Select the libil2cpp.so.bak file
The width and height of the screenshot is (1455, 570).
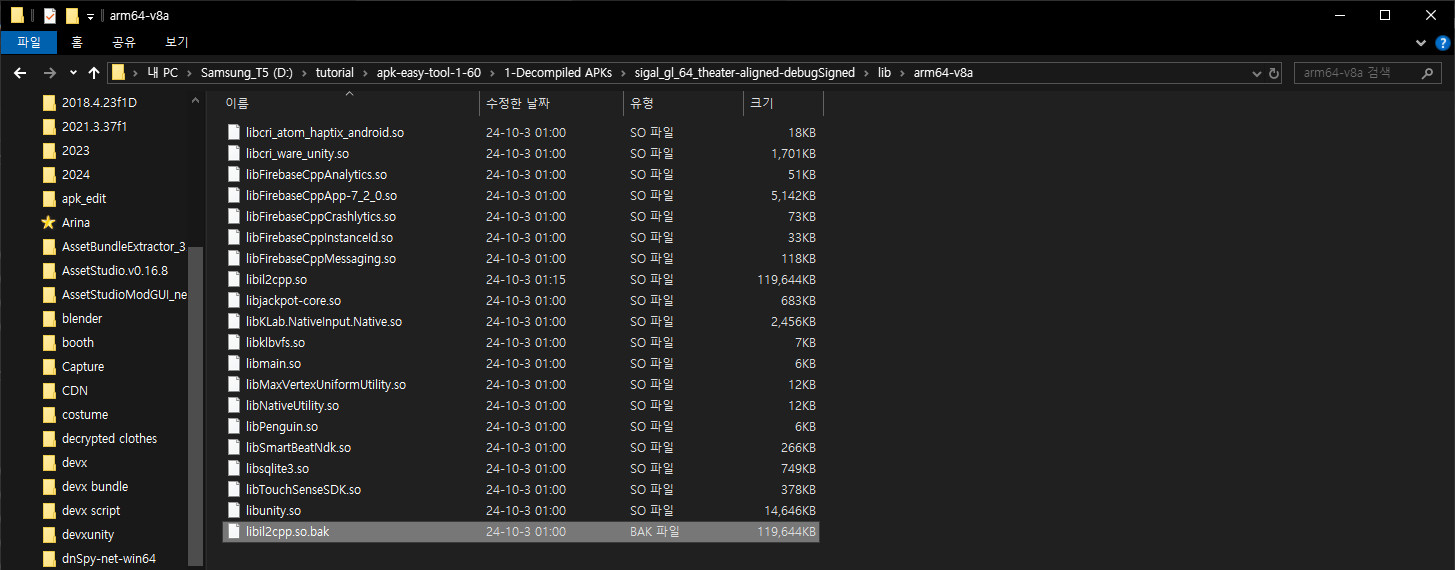(287, 532)
